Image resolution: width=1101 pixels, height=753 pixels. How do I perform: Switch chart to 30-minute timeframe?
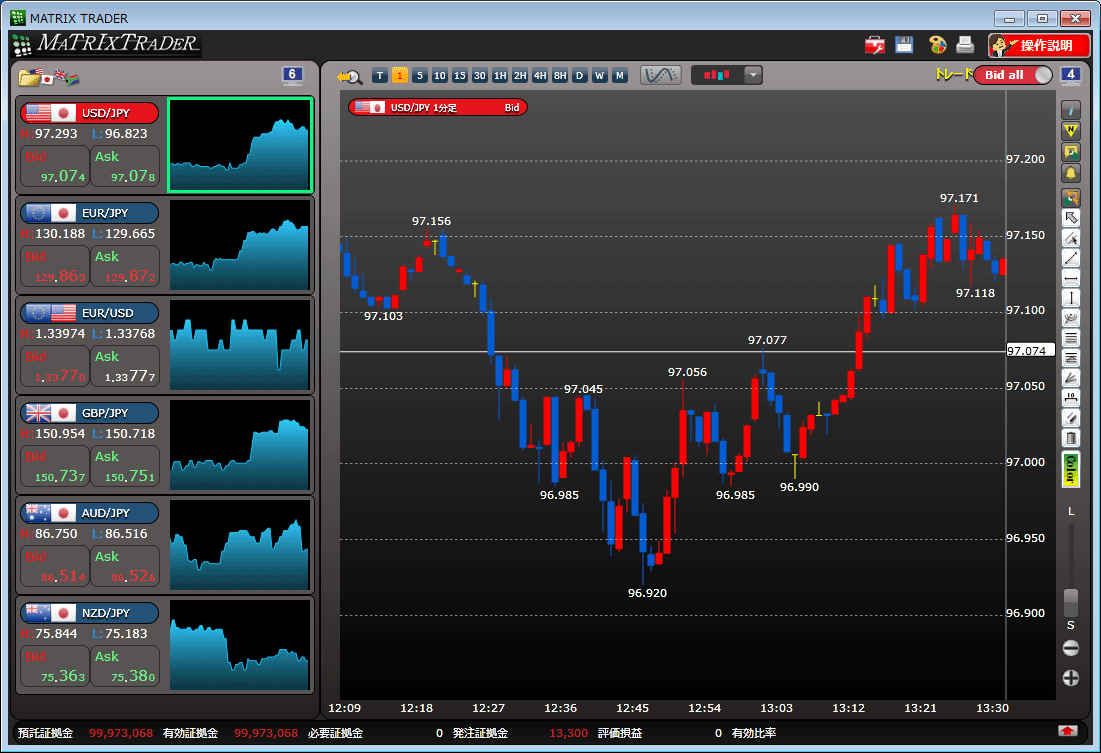pos(480,75)
